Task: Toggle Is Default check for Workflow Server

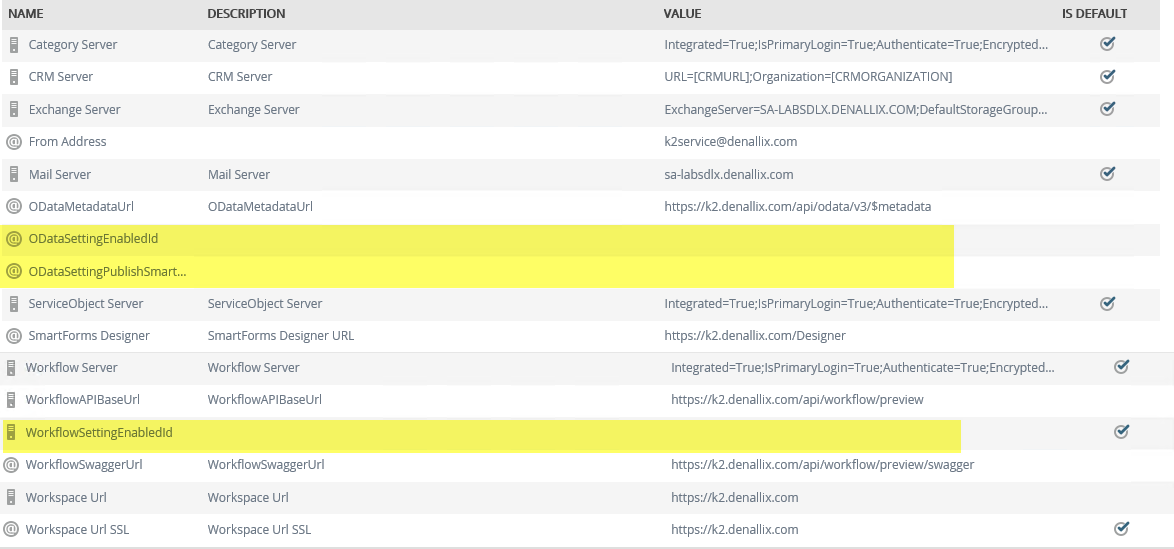Action: 1121,366
